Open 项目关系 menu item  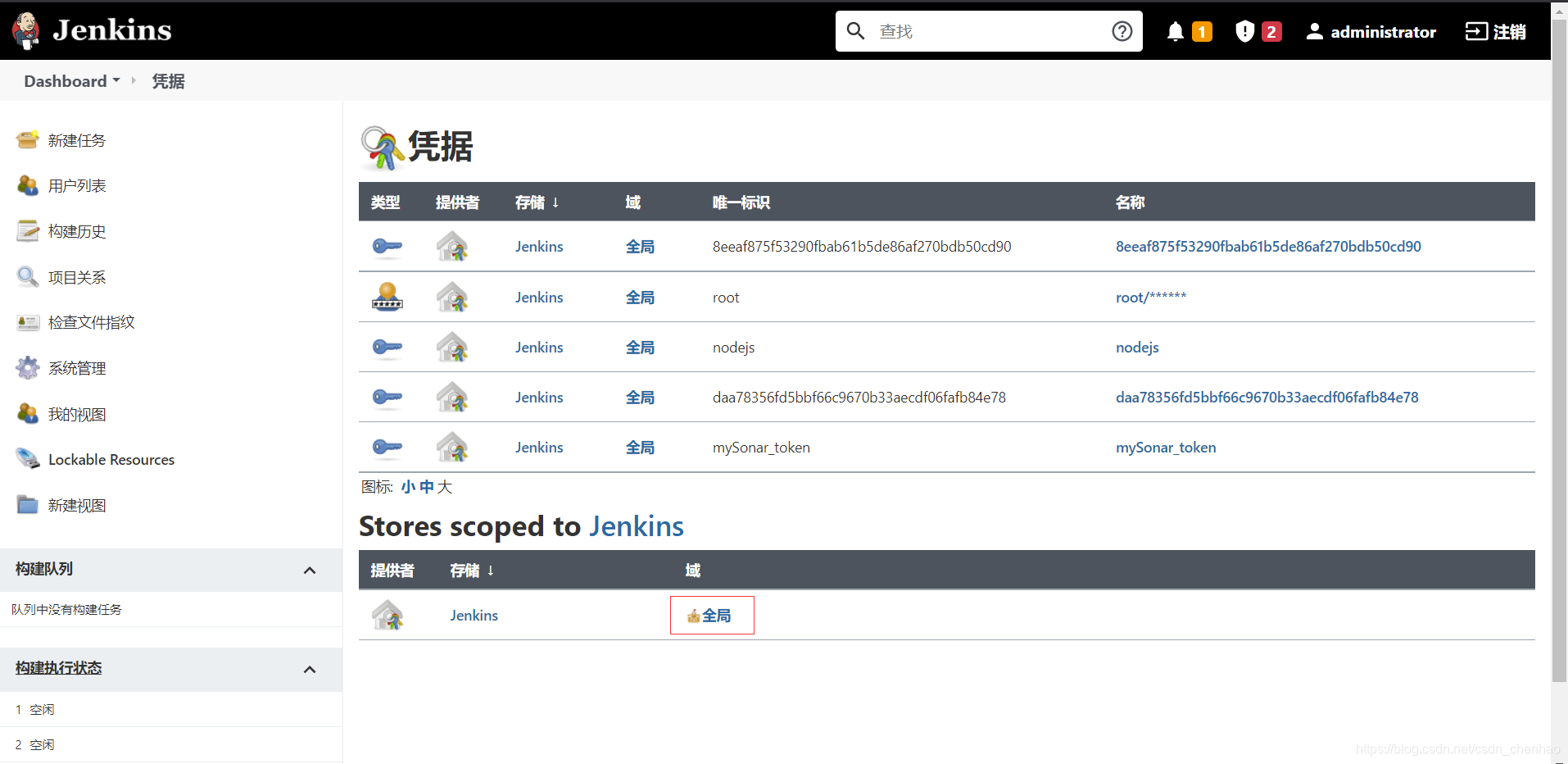(x=77, y=277)
